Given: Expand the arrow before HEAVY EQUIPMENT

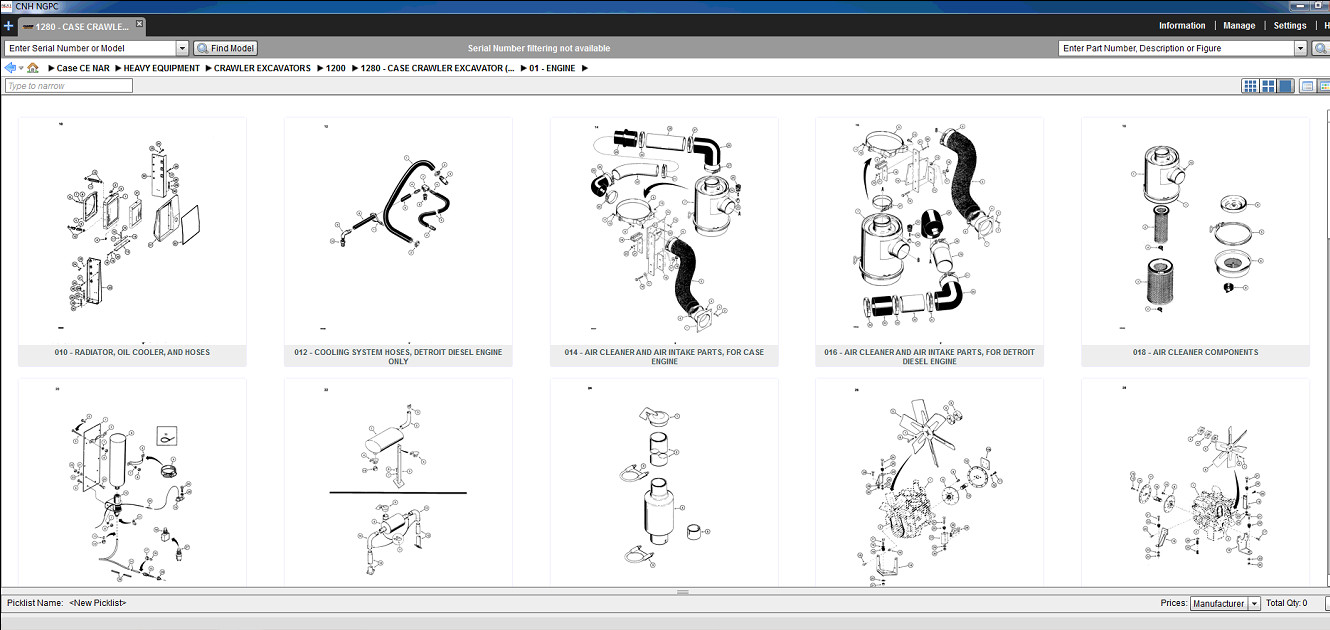Looking at the screenshot, I should point(117,68).
